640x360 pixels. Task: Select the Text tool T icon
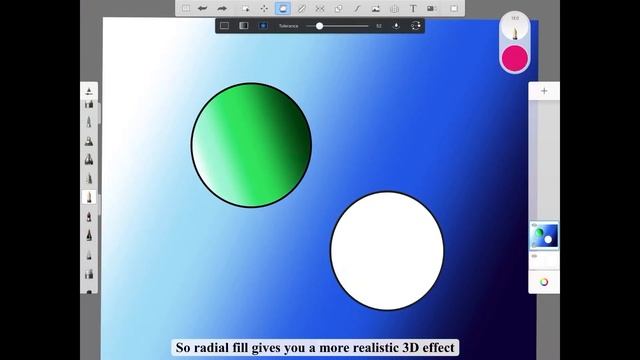tap(413, 8)
